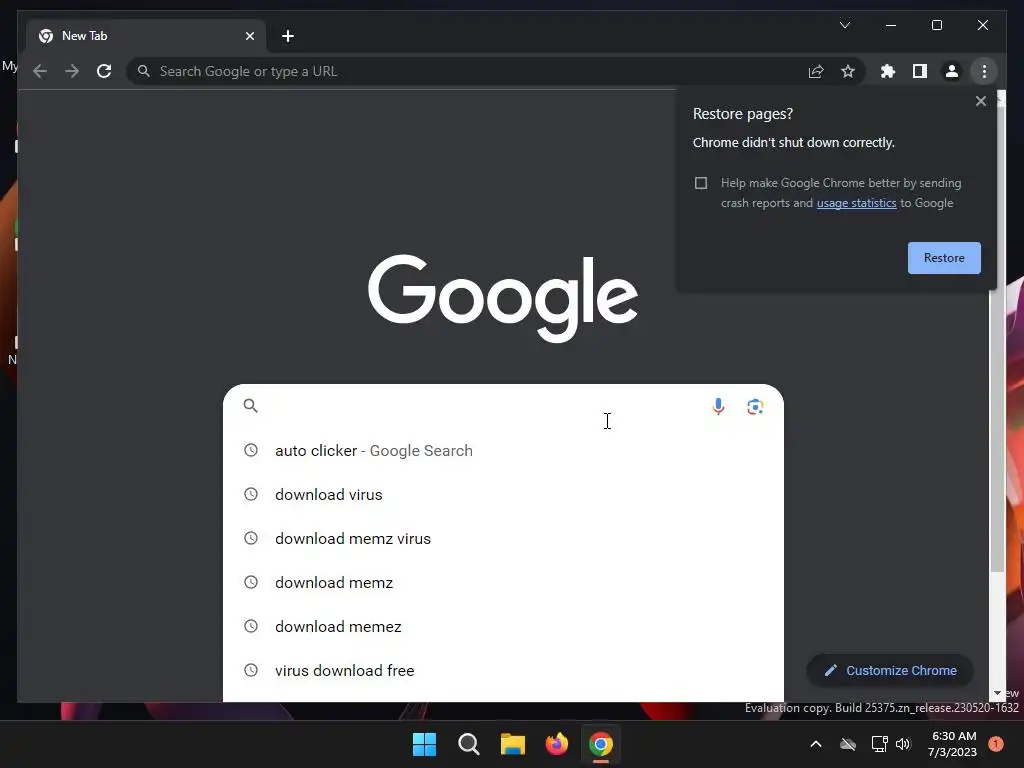Select the auto clicker suggestion
1024x768 pixels.
click(x=503, y=451)
